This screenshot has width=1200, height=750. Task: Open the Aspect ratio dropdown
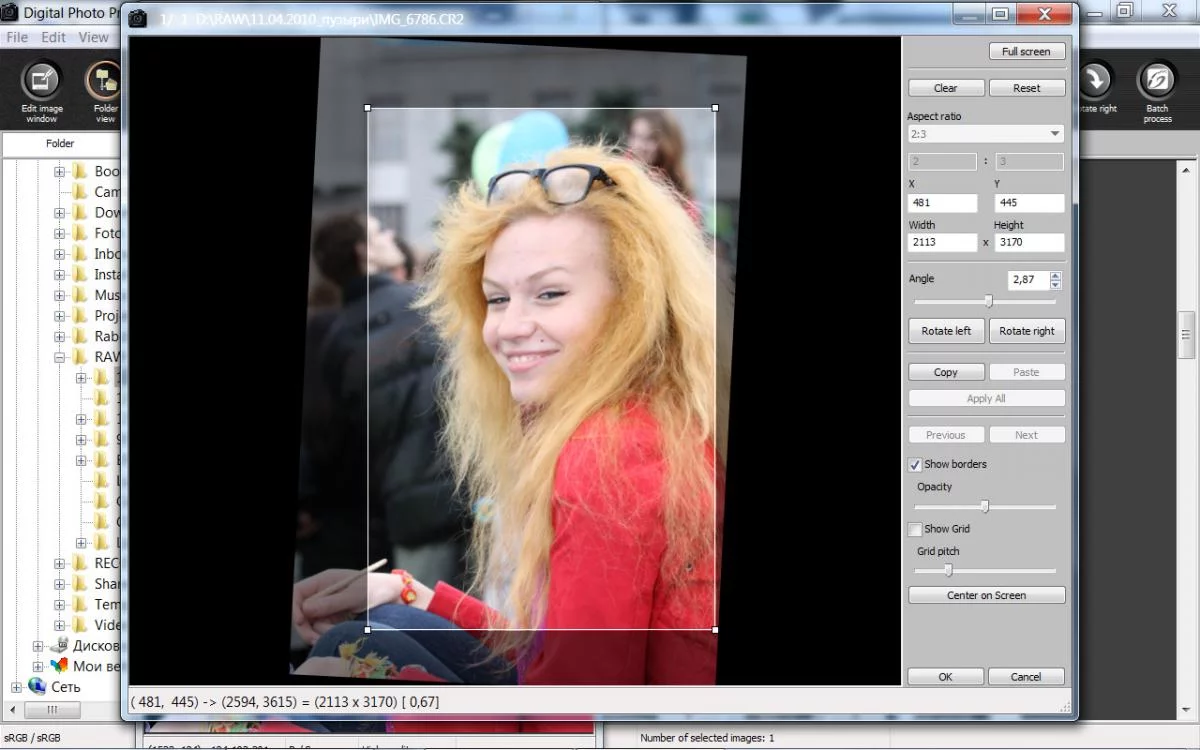[986, 134]
